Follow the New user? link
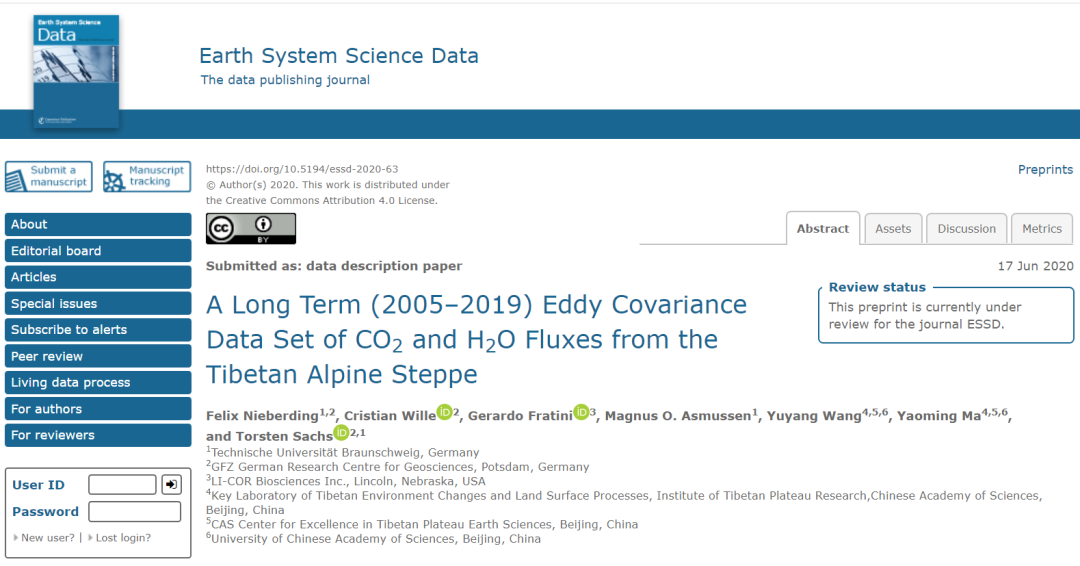Viewport: 1080px width, 566px height. click(x=48, y=538)
